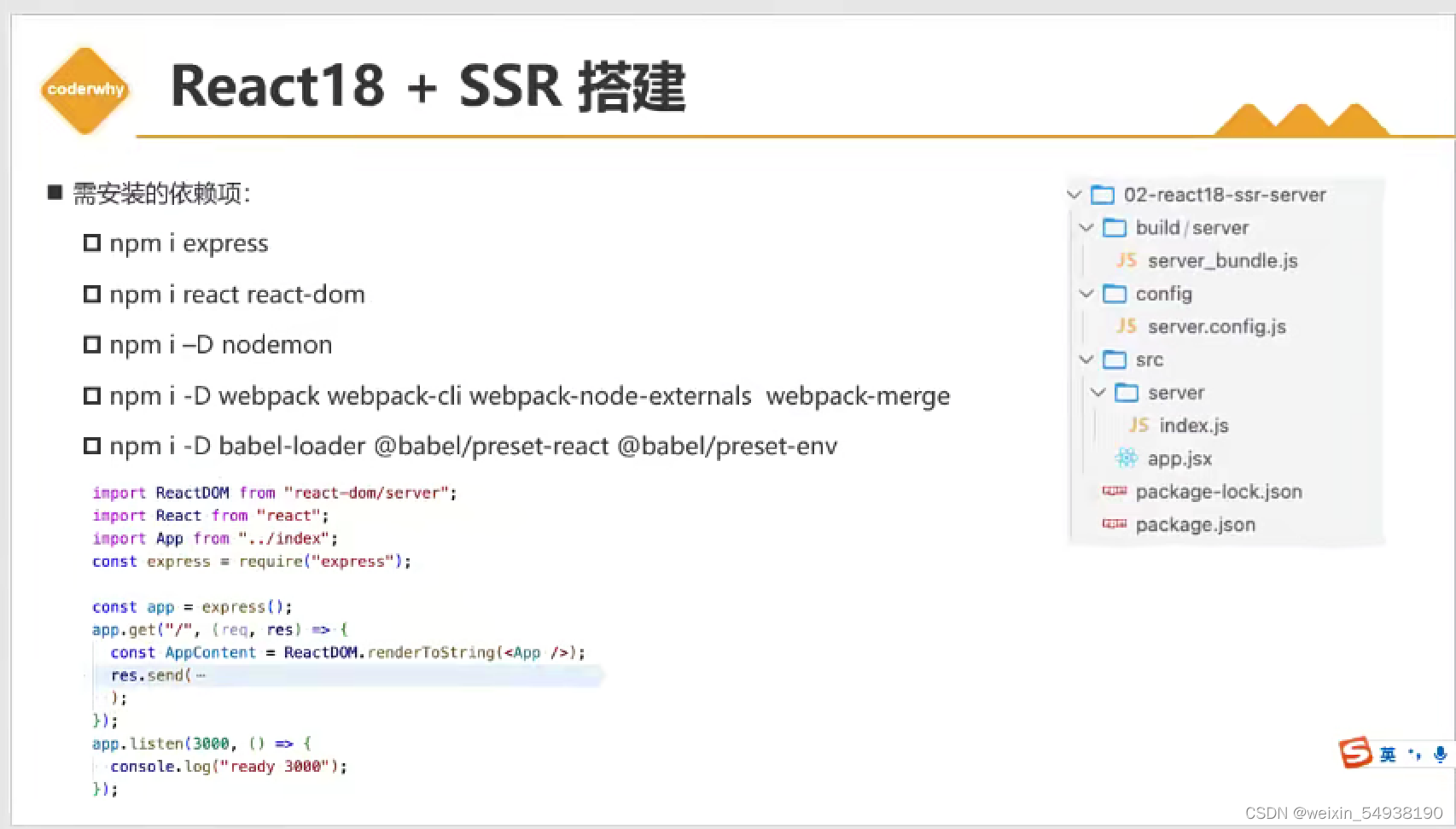Image resolution: width=1456 pixels, height=829 pixels.
Task: Check the npm i react react-dom checkbox
Action: 91,293
